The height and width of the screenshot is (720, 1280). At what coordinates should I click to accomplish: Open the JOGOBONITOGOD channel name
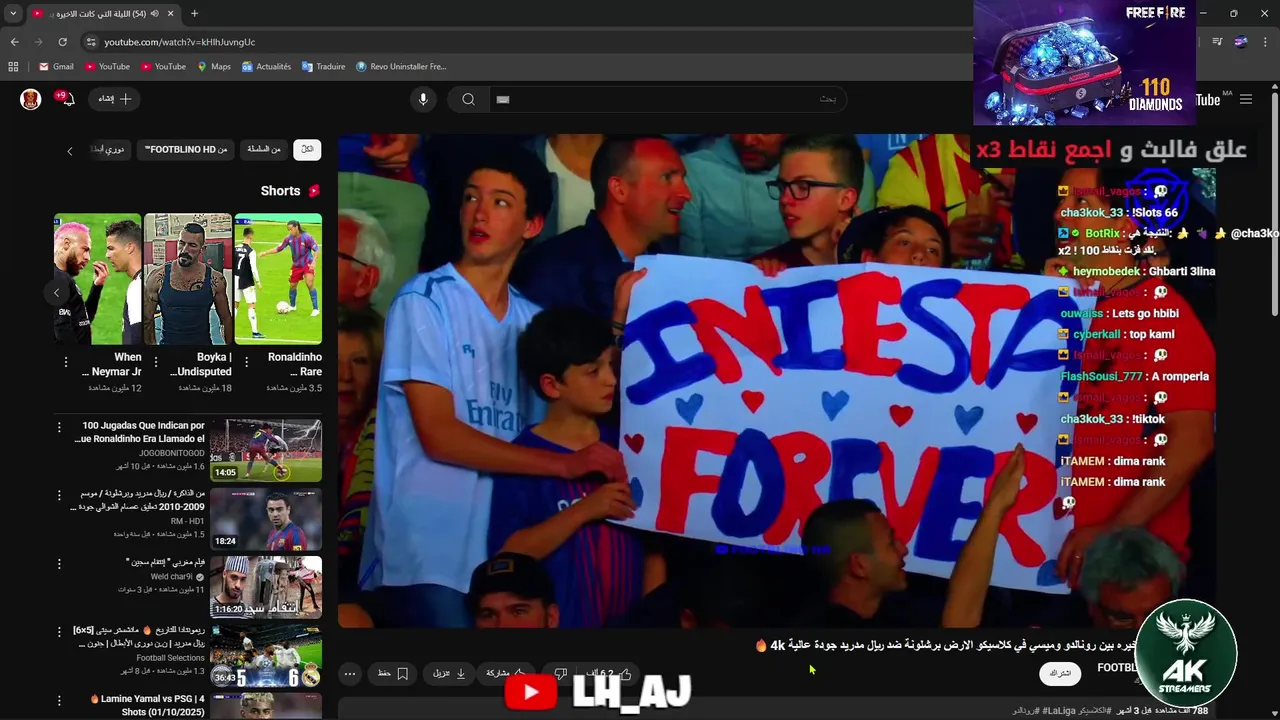tap(171, 453)
